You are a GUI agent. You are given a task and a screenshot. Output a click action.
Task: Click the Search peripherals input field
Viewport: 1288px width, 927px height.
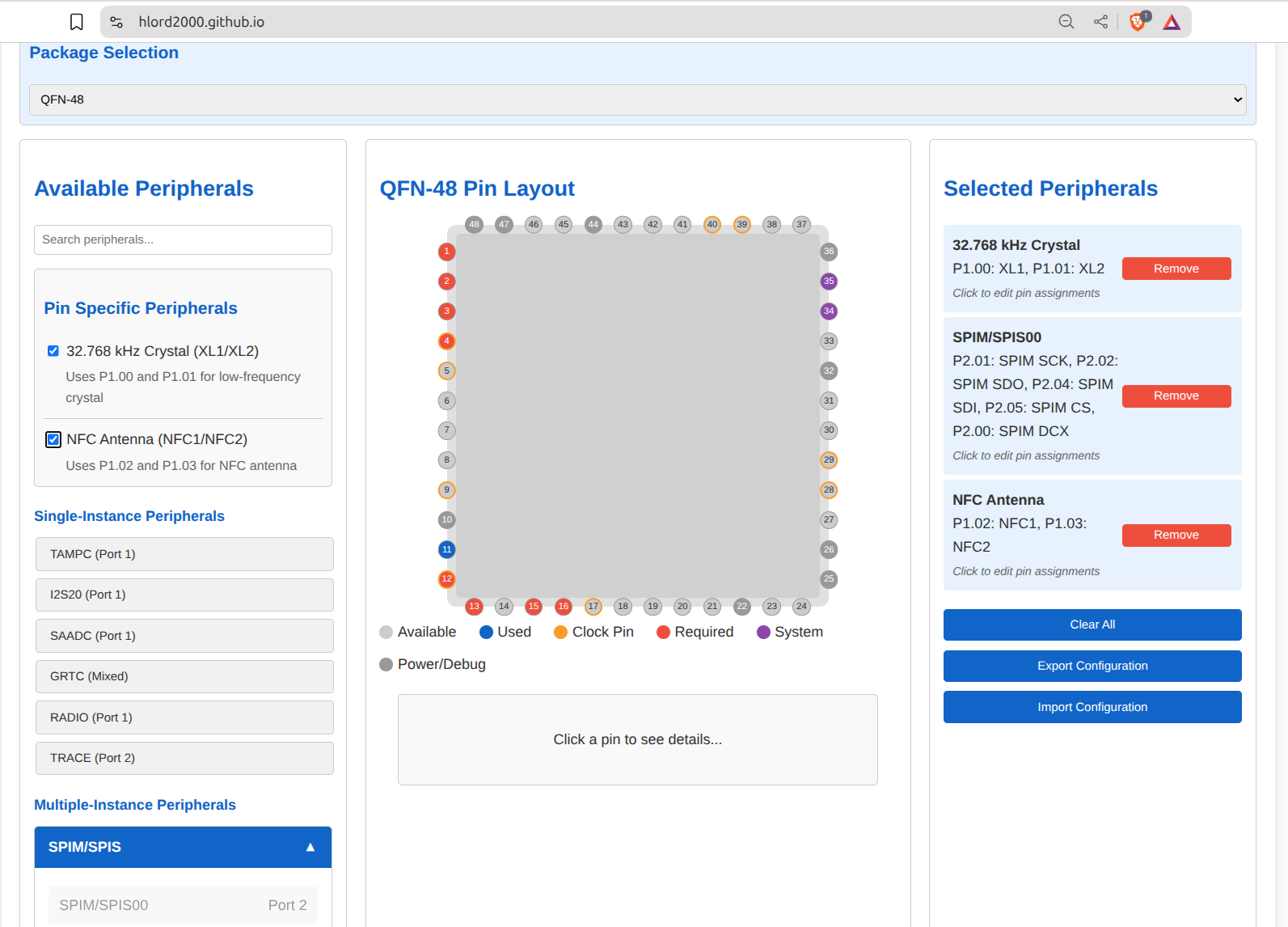pos(183,239)
